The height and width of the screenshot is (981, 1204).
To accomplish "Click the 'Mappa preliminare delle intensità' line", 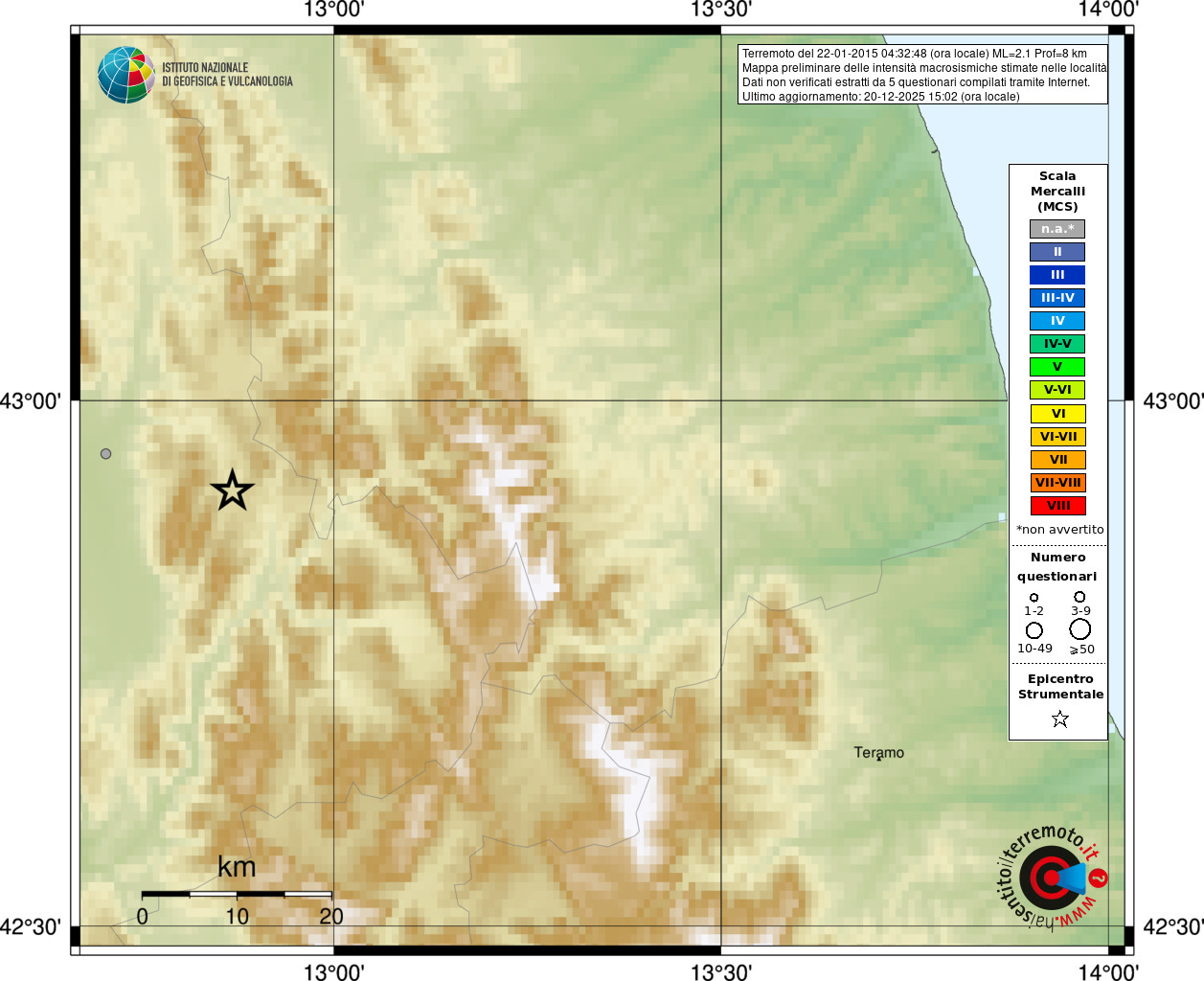I will click(924, 68).
